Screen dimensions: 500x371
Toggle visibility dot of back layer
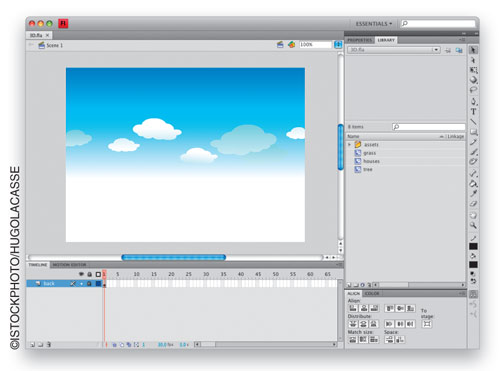81,284
